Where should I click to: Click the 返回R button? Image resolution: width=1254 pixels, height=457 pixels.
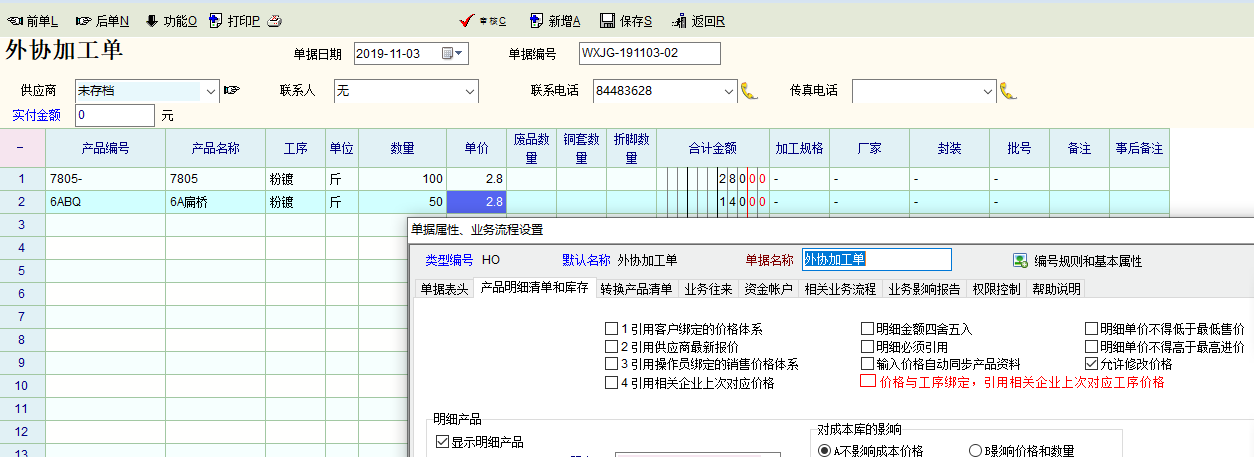click(699, 21)
